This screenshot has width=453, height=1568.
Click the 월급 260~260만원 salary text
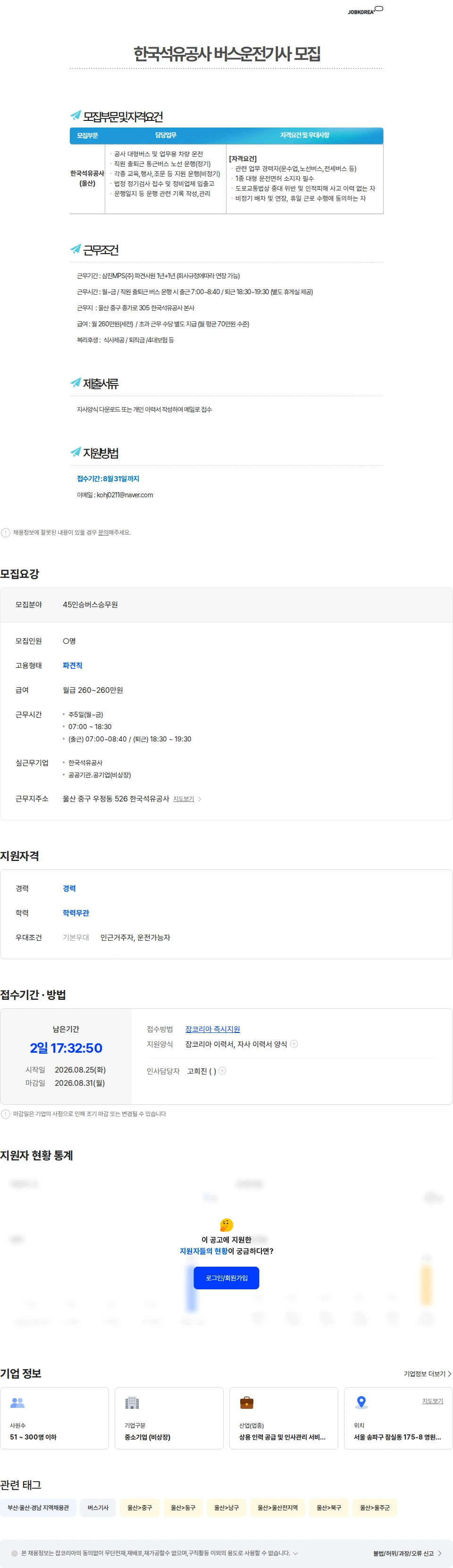pos(92,690)
